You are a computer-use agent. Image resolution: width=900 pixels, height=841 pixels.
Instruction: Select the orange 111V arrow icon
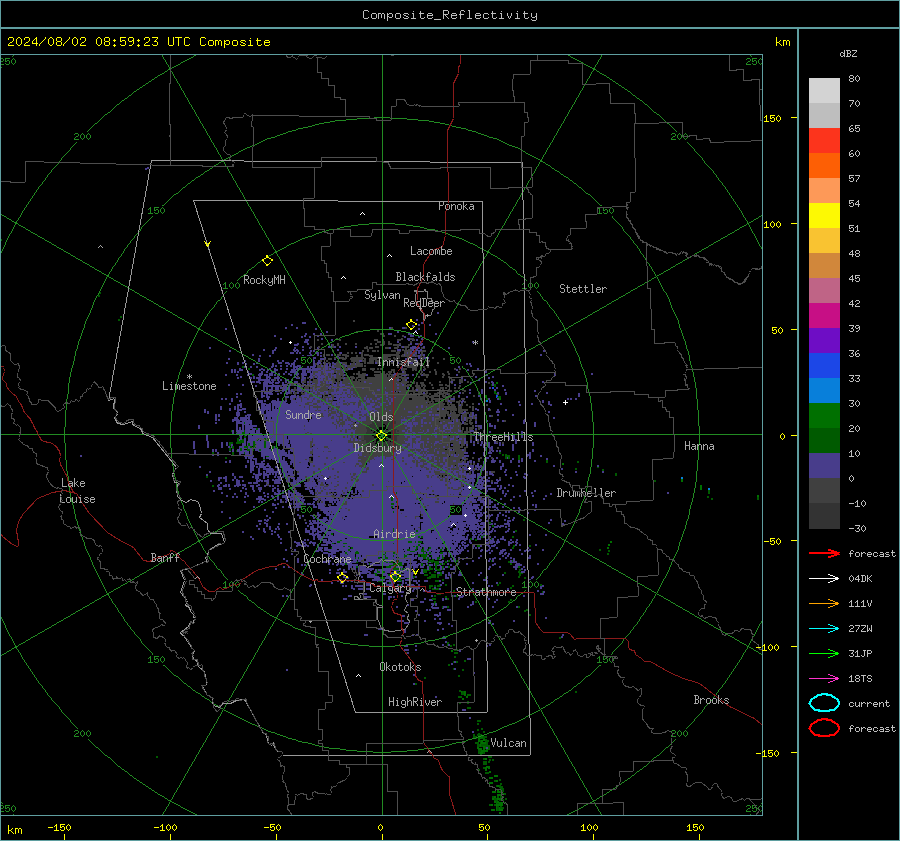pos(824,603)
